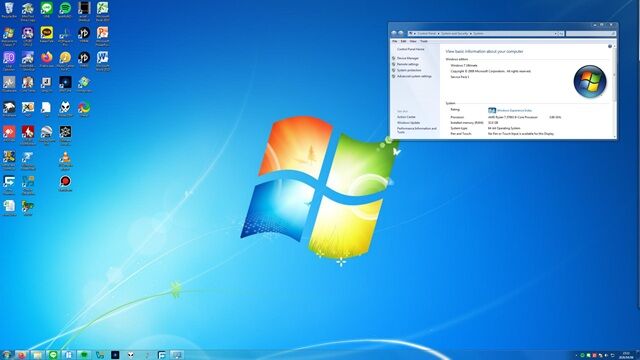Click the System control panel taskbar button

[x=178, y=355]
